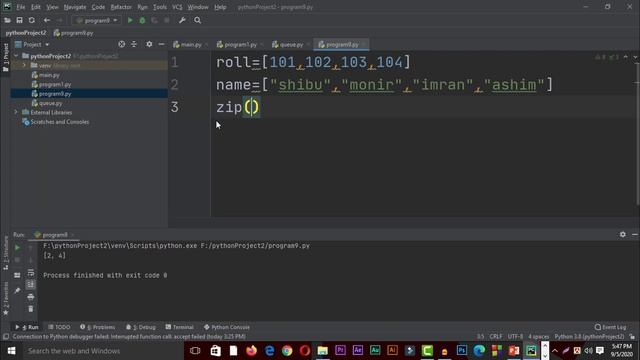Hide the Project panel with minus icon
640x360 pixels.
click(x=161, y=44)
